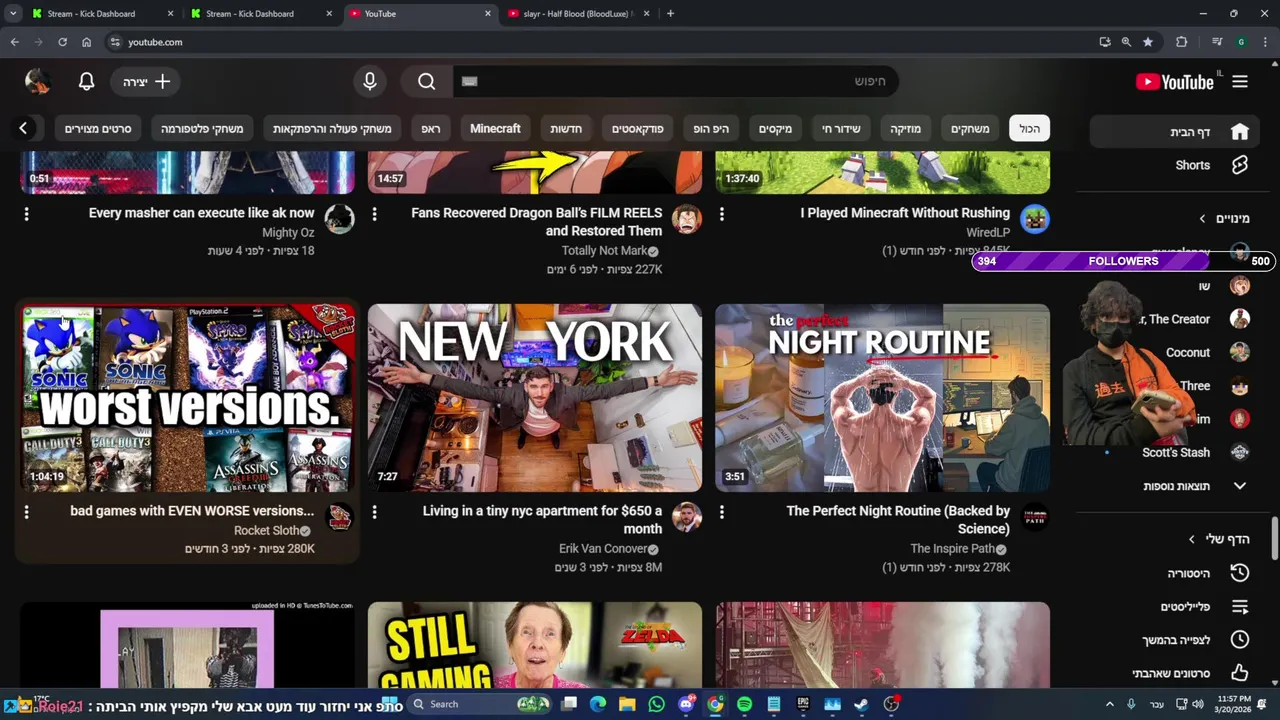Click the Create button with plus
The height and width of the screenshot is (720, 1280).
pyautogui.click(x=147, y=82)
